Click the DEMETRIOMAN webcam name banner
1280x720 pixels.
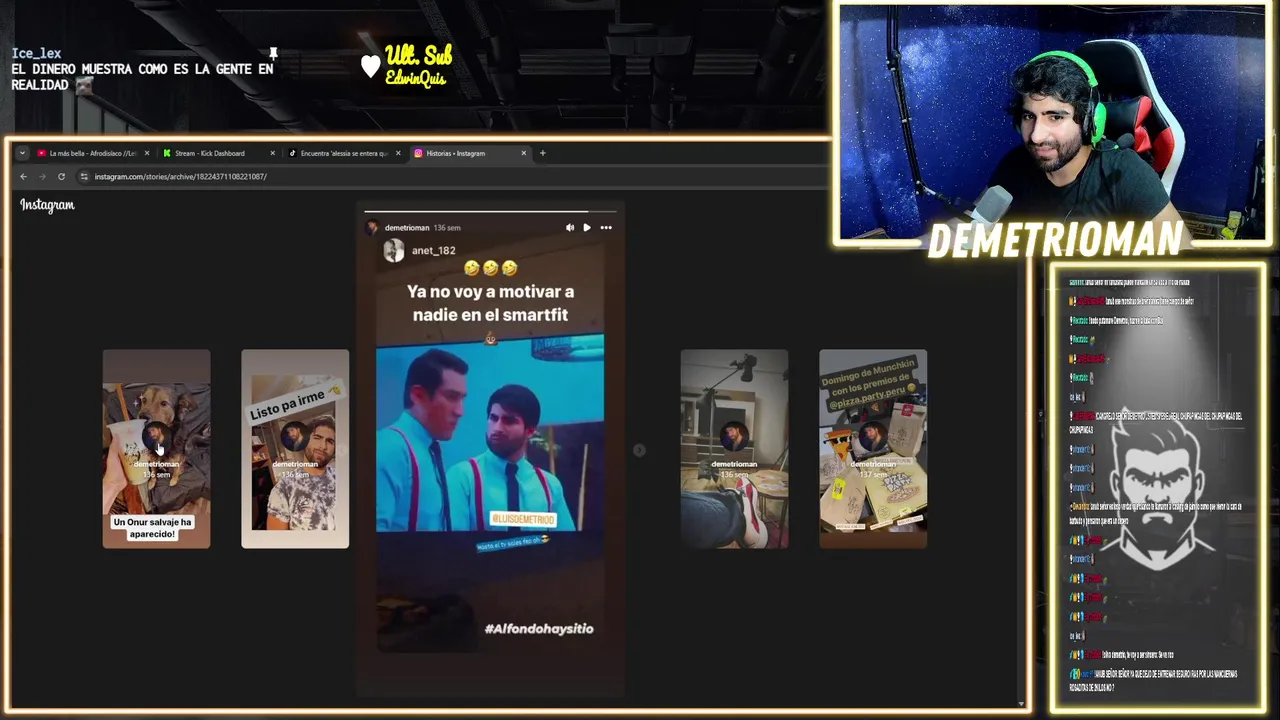pos(1055,240)
